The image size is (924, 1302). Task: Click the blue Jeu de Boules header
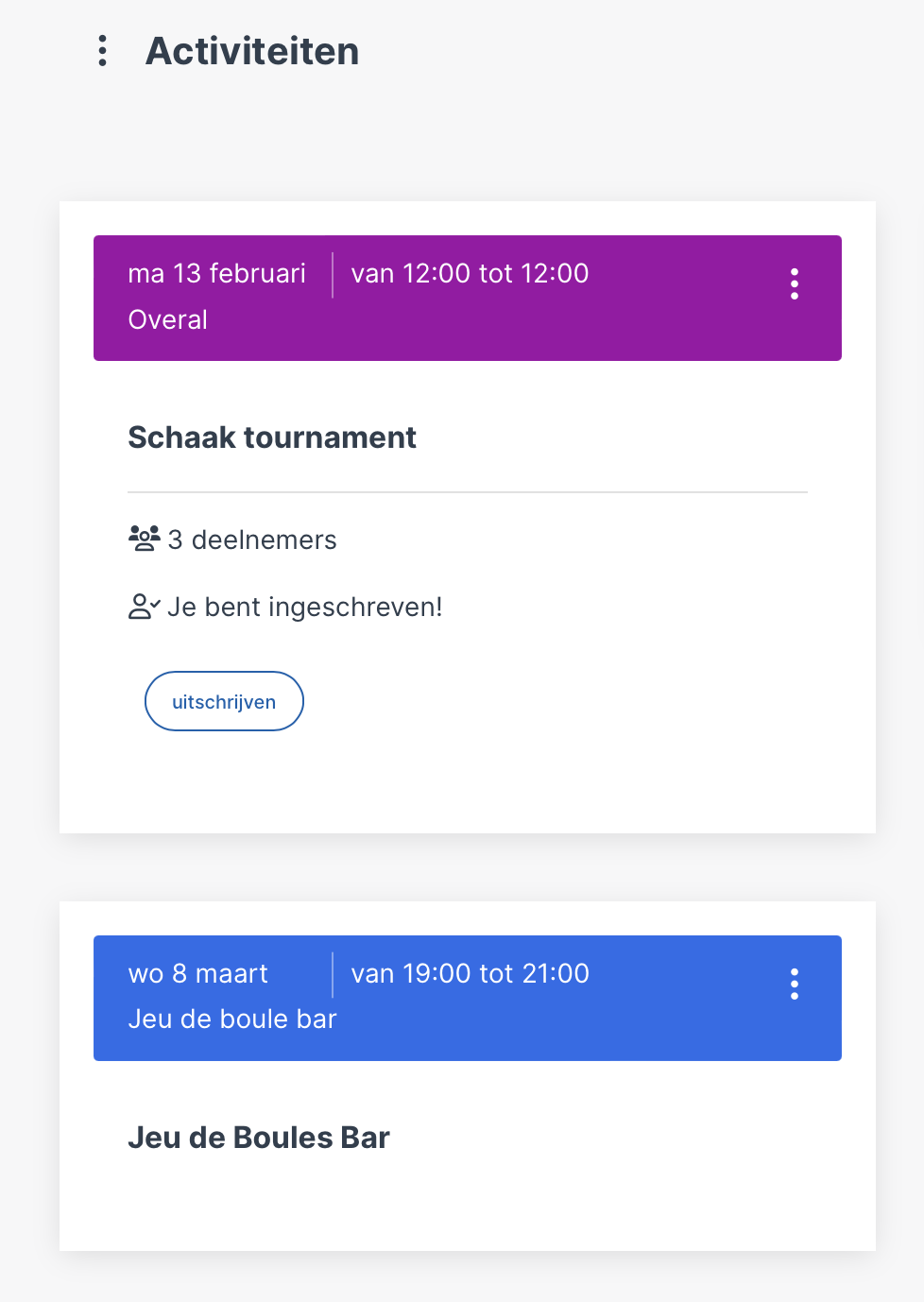pos(468,998)
